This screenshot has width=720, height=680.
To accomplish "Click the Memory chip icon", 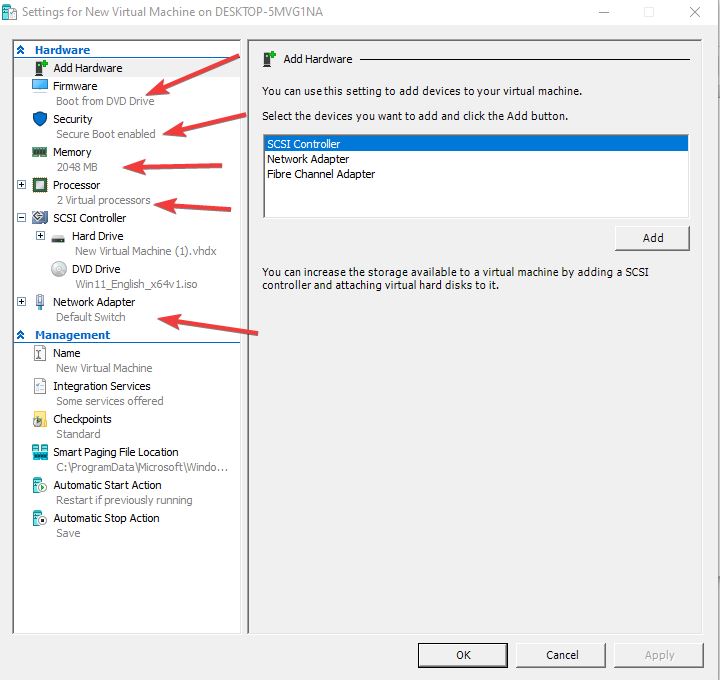I will tap(39, 152).
